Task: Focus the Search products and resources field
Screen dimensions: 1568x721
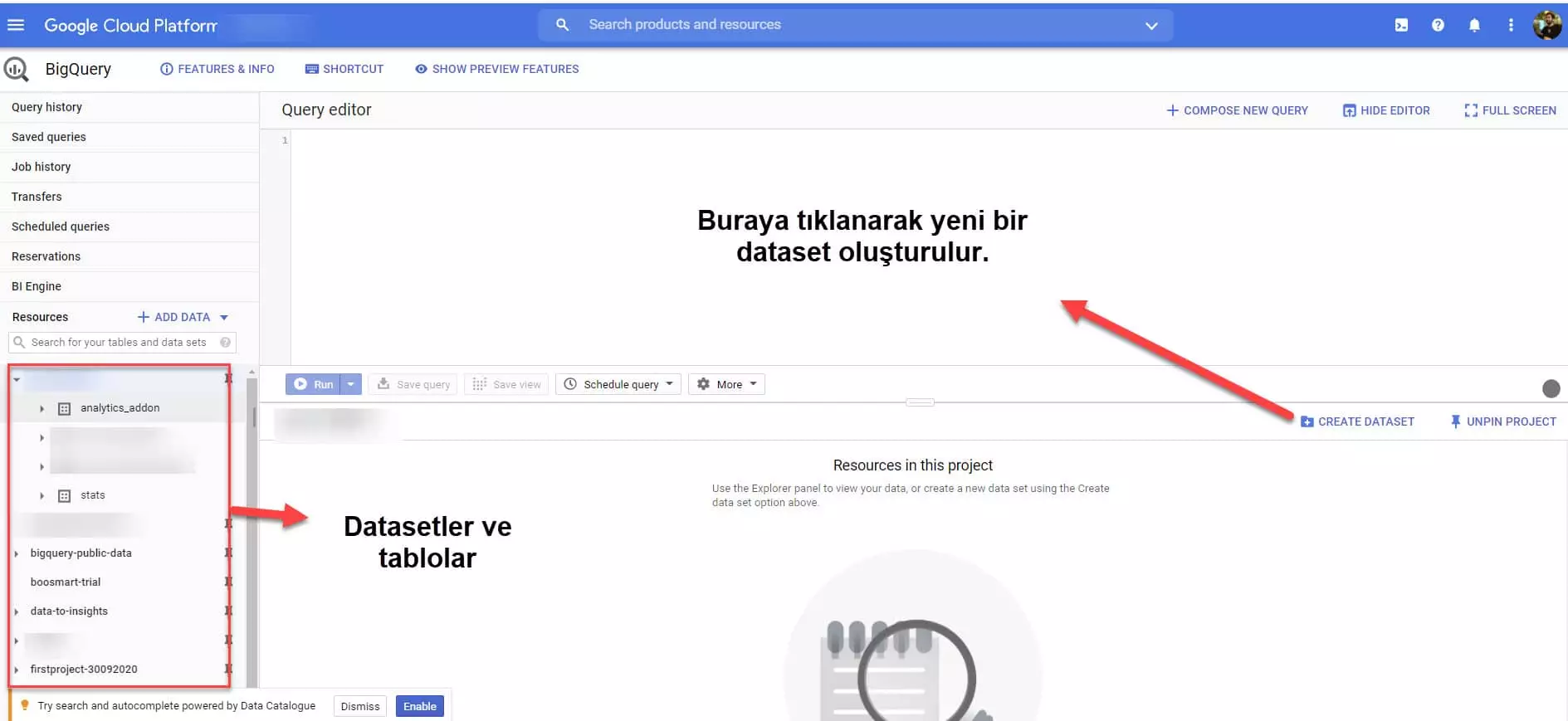Action: pos(856,25)
